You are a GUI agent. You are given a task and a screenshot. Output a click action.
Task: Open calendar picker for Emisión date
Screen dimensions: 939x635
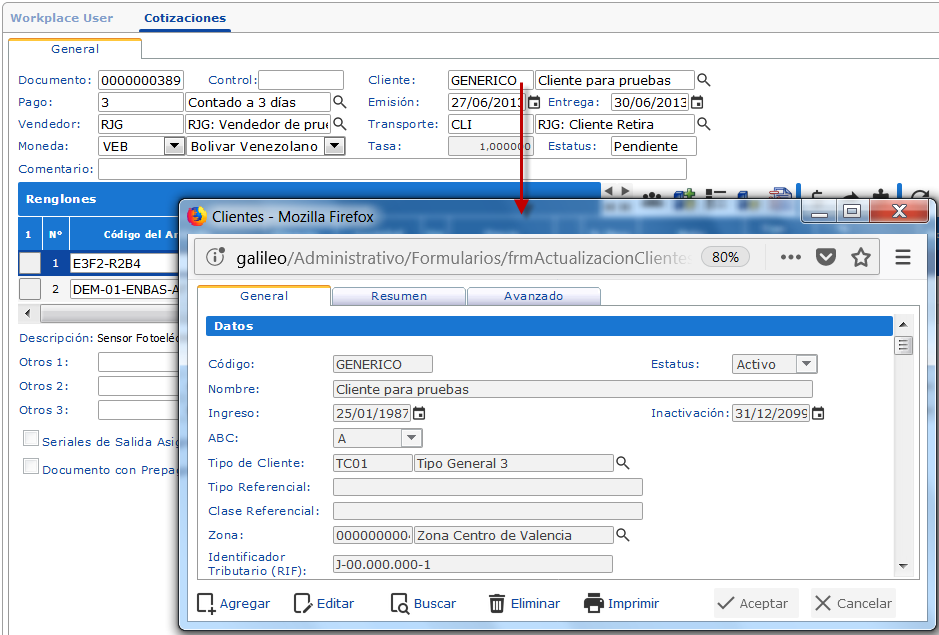[534, 102]
